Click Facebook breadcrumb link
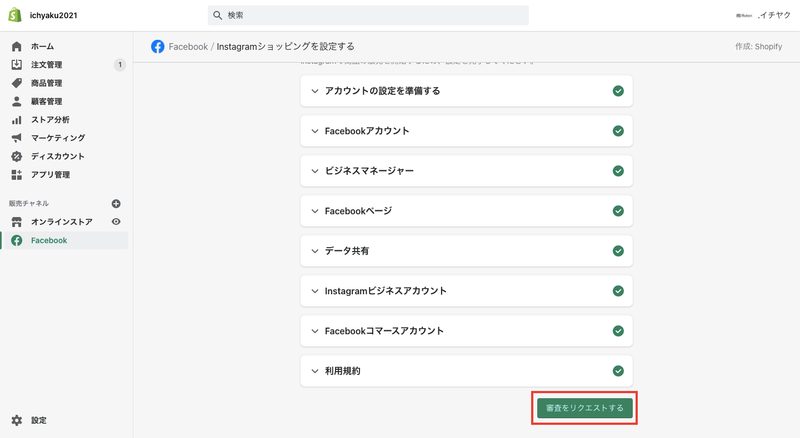 [x=188, y=46]
